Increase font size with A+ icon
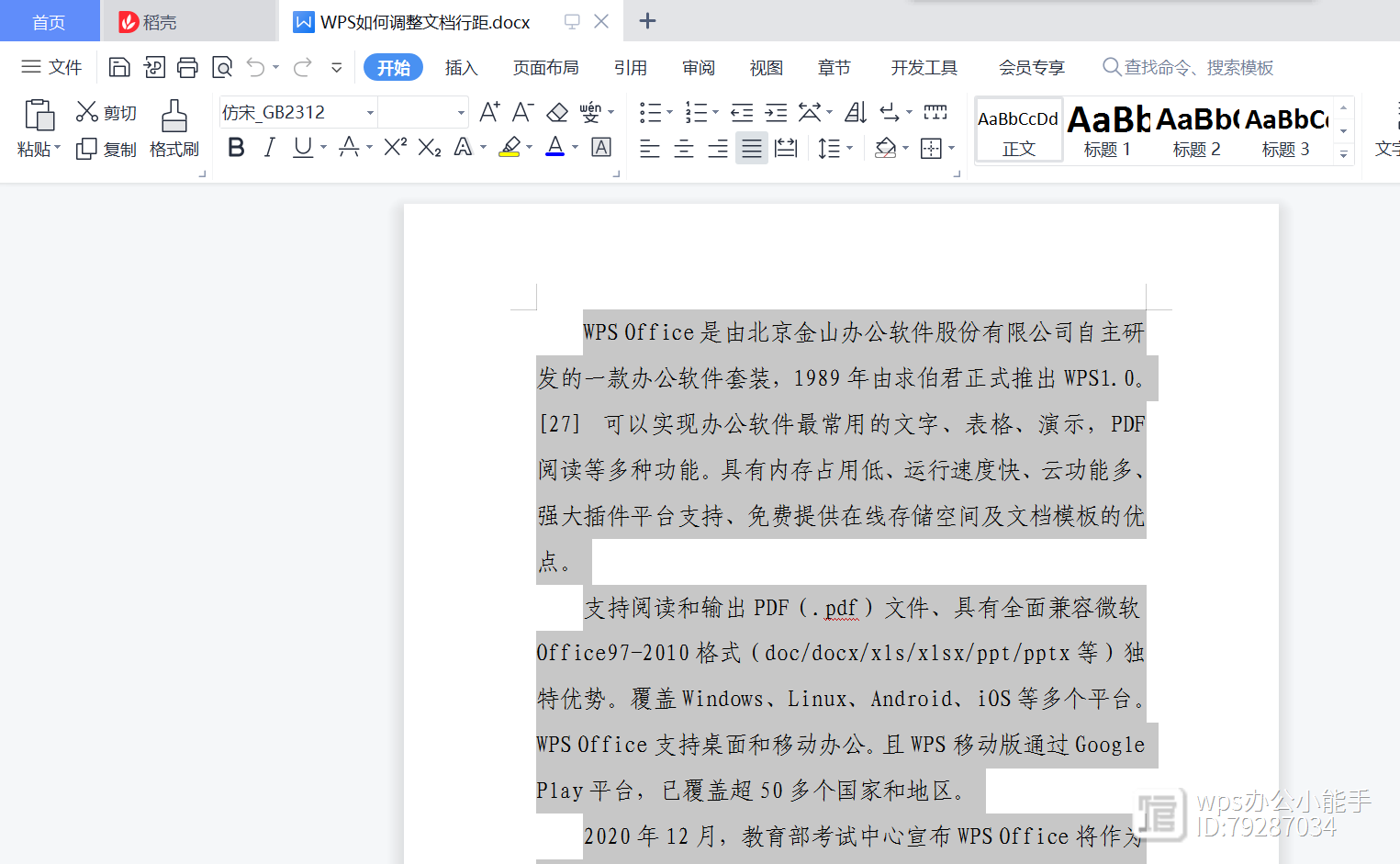Image resolution: width=1400 pixels, height=864 pixels. click(x=489, y=112)
